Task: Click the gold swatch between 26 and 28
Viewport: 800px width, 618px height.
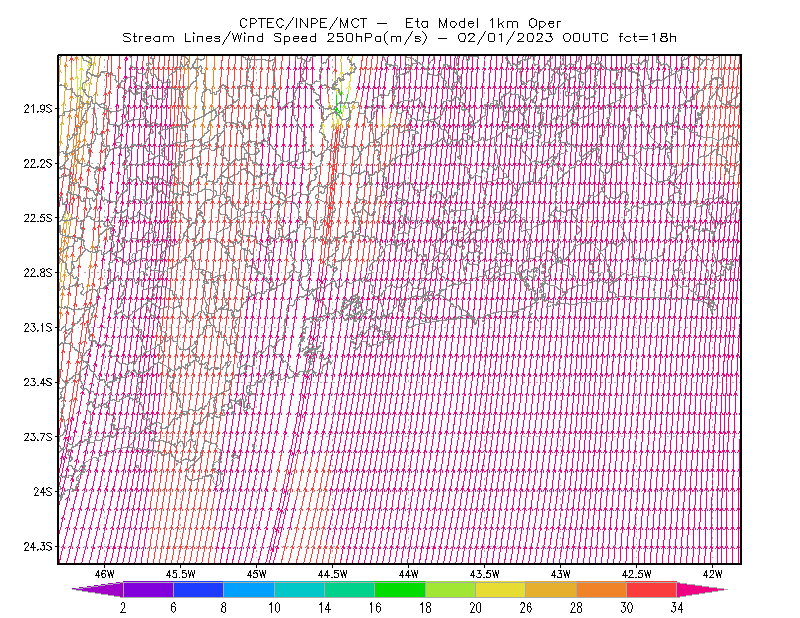Action: coord(551,589)
